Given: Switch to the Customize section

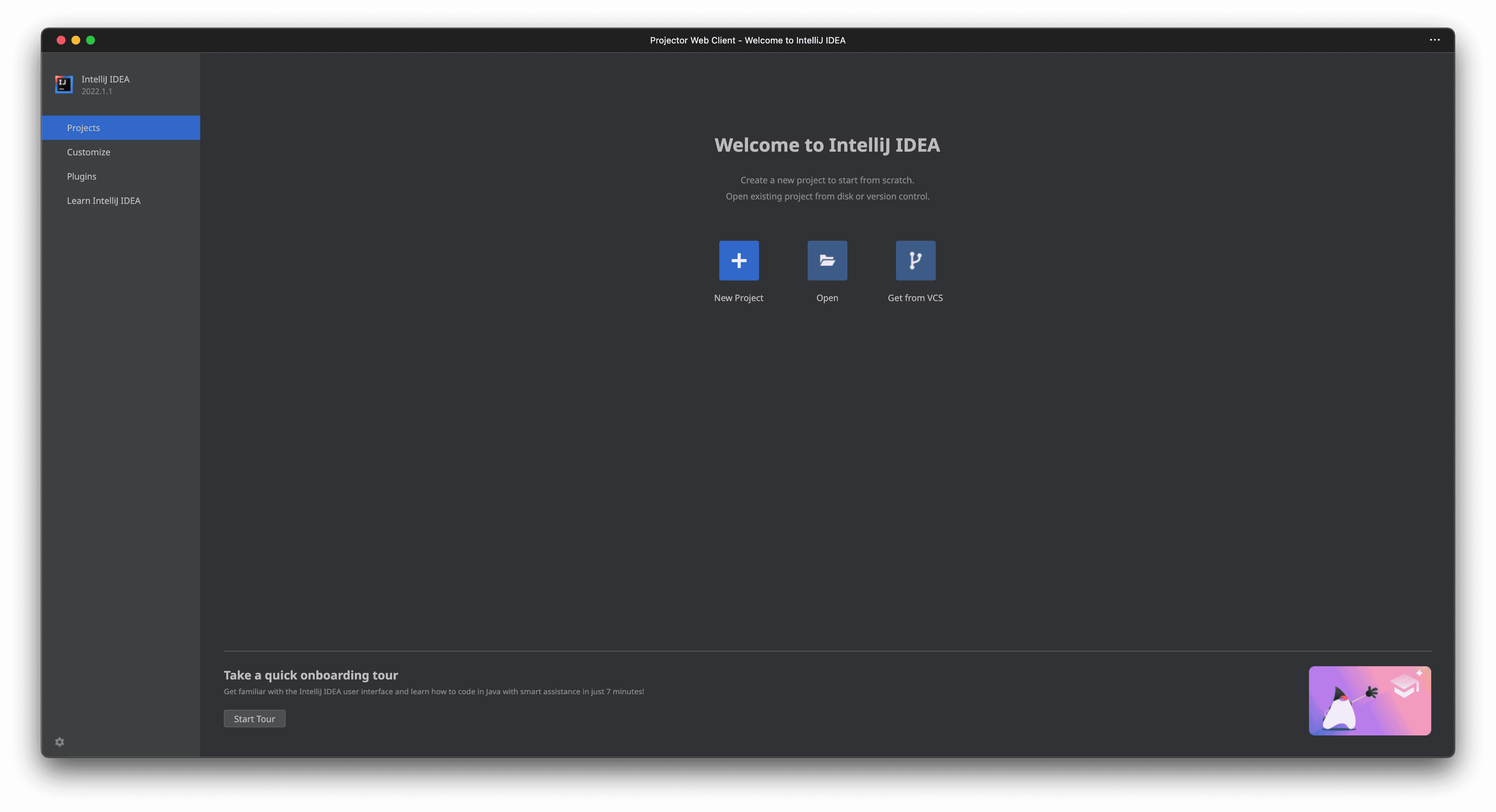Looking at the screenshot, I should [88, 152].
